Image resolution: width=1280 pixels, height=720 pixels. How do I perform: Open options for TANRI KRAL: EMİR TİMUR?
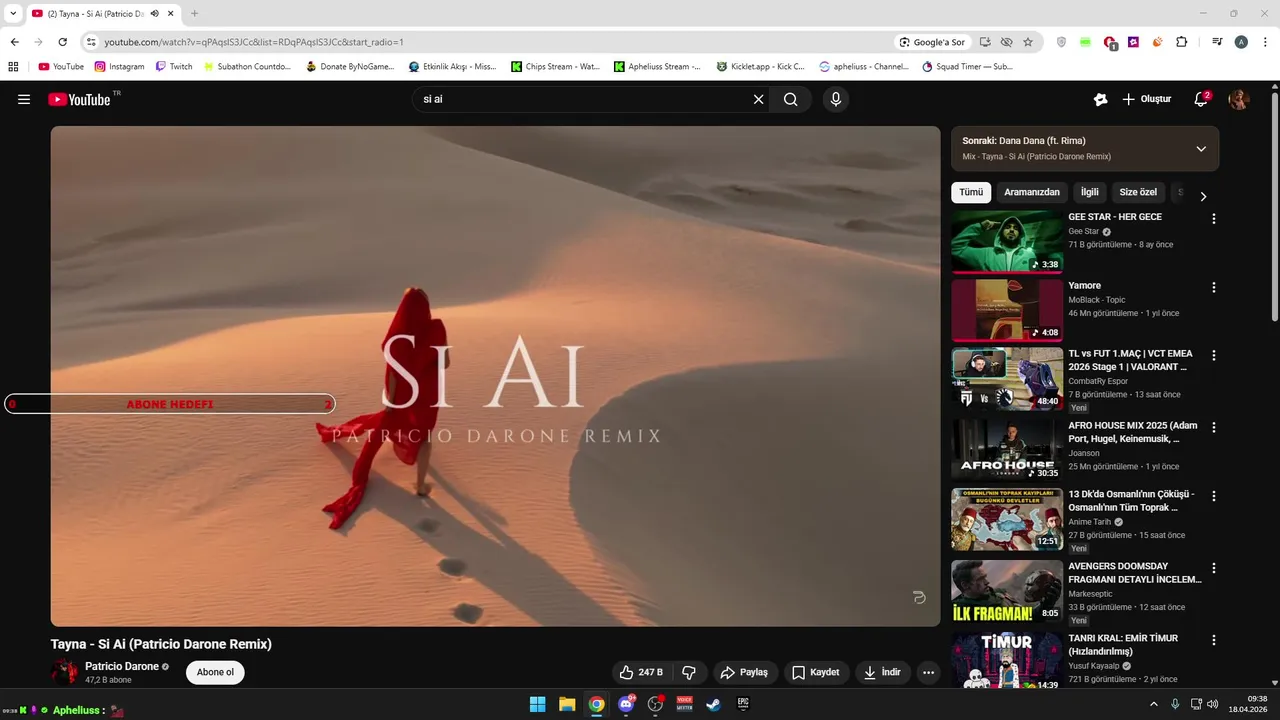1214,640
